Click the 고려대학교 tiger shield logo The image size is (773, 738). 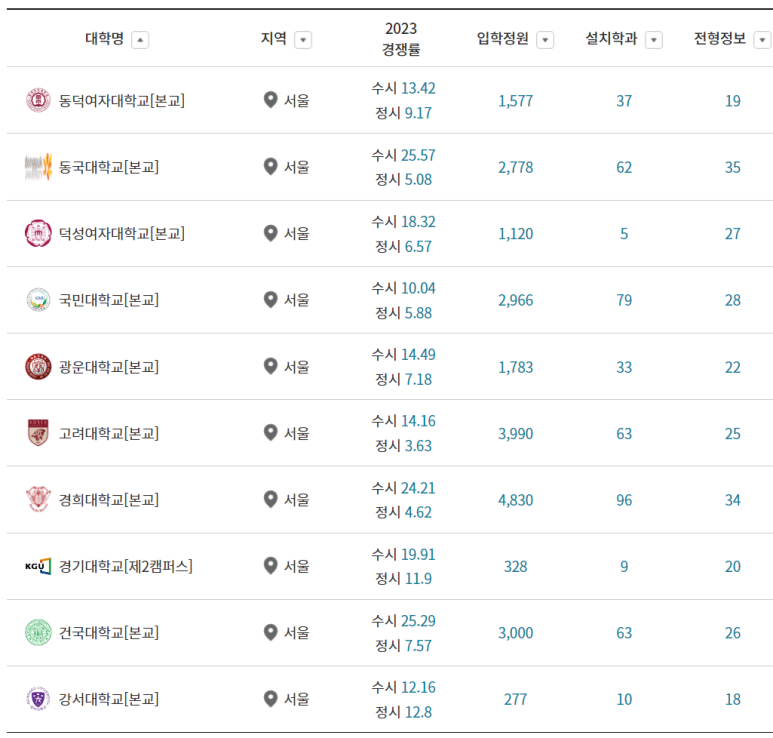38,433
